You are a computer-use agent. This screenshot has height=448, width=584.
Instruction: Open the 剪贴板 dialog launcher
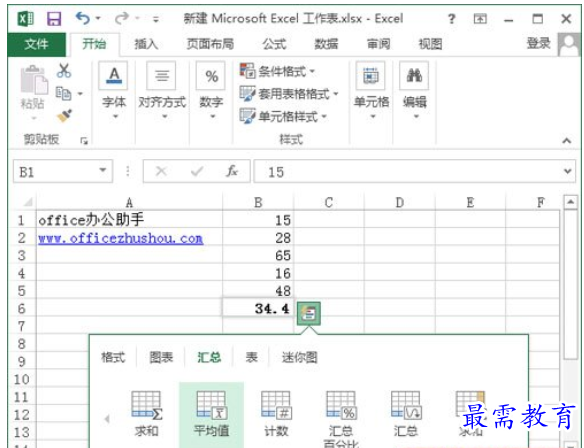click(x=84, y=140)
